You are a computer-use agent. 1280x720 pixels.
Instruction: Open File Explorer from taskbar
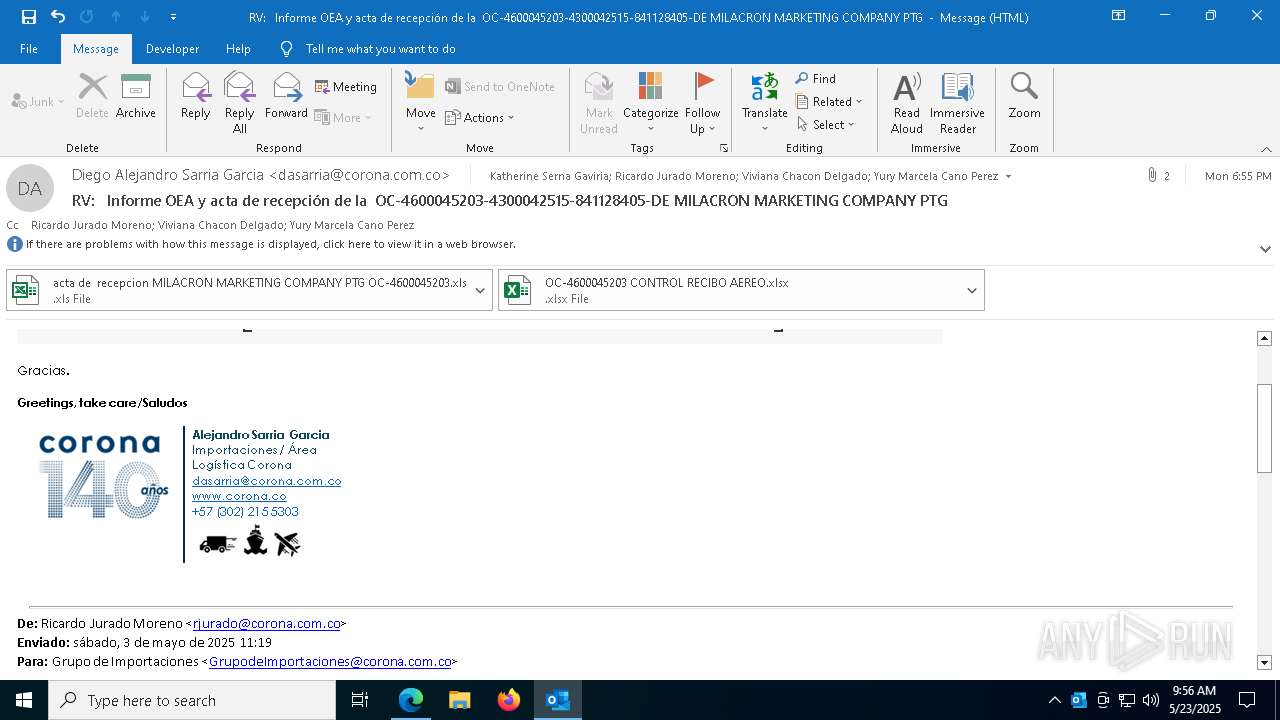pos(460,700)
